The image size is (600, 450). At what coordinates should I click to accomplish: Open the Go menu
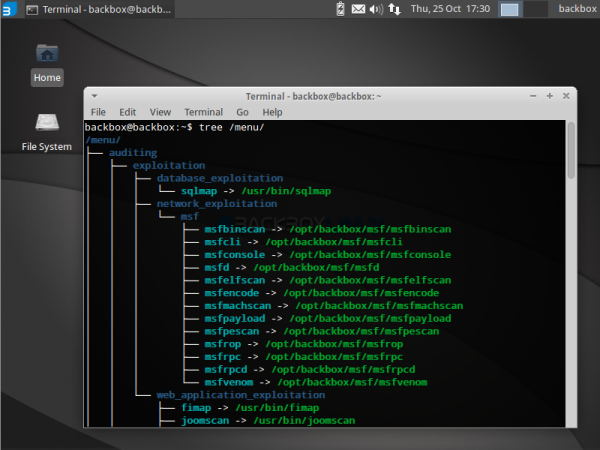click(x=242, y=112)
